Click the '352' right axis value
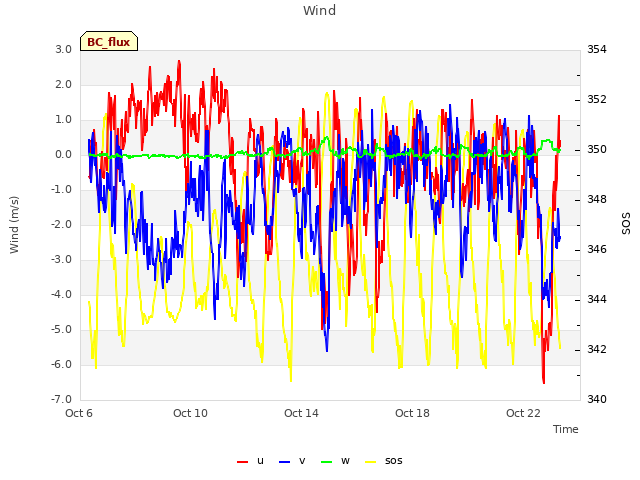Image resolution: width=640 pixels, height=480 pixels. pos(597,100)
